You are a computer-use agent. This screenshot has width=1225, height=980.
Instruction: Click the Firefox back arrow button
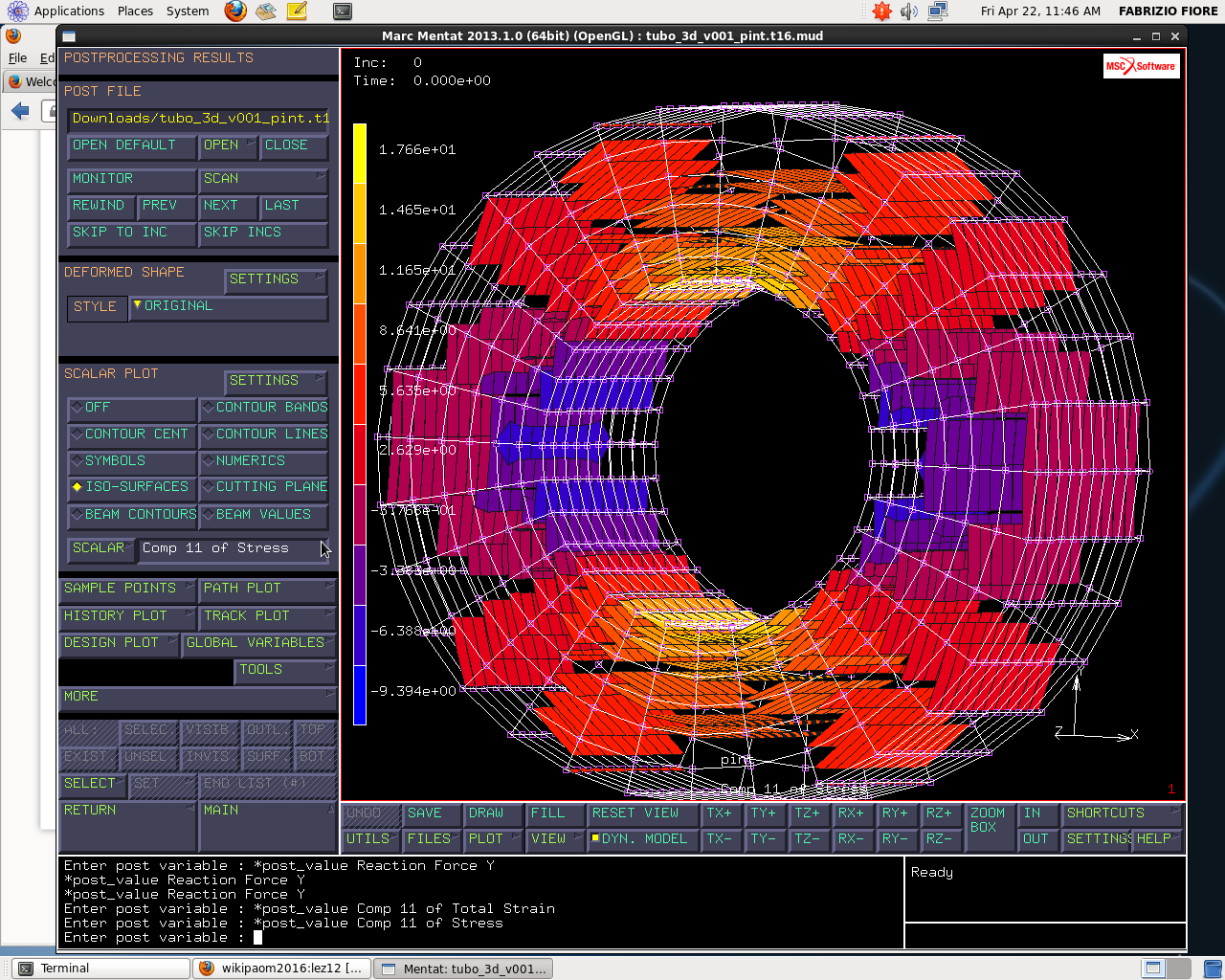[x=20, y=111]
